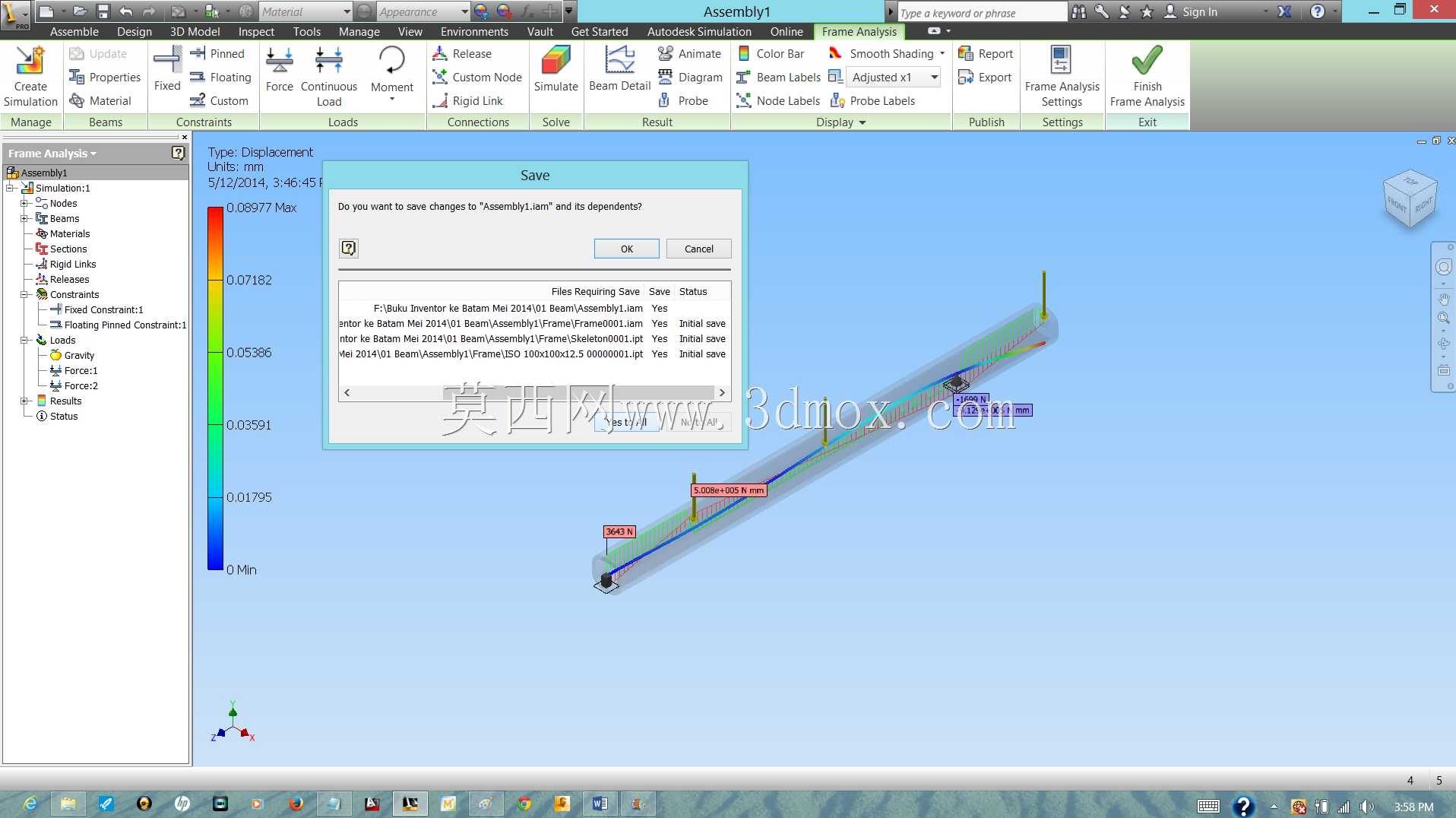Select the Probe tool
Screen dimensions: 1456x818
tap(683, 101)
